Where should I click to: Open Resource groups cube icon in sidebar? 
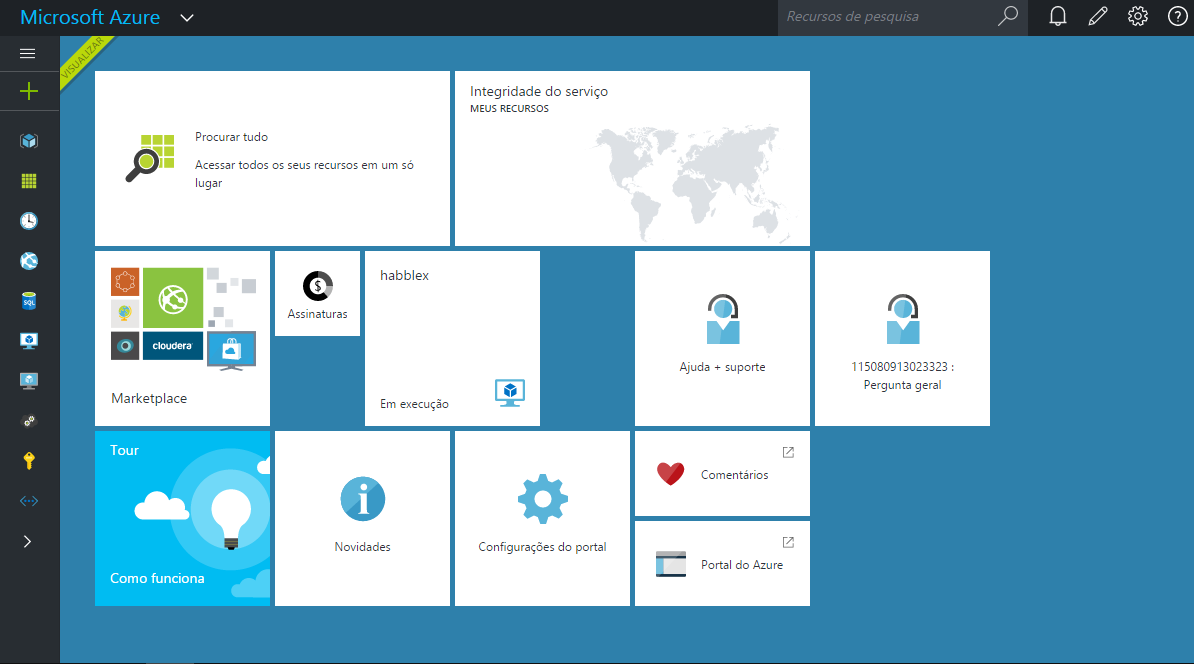(29, 141)
